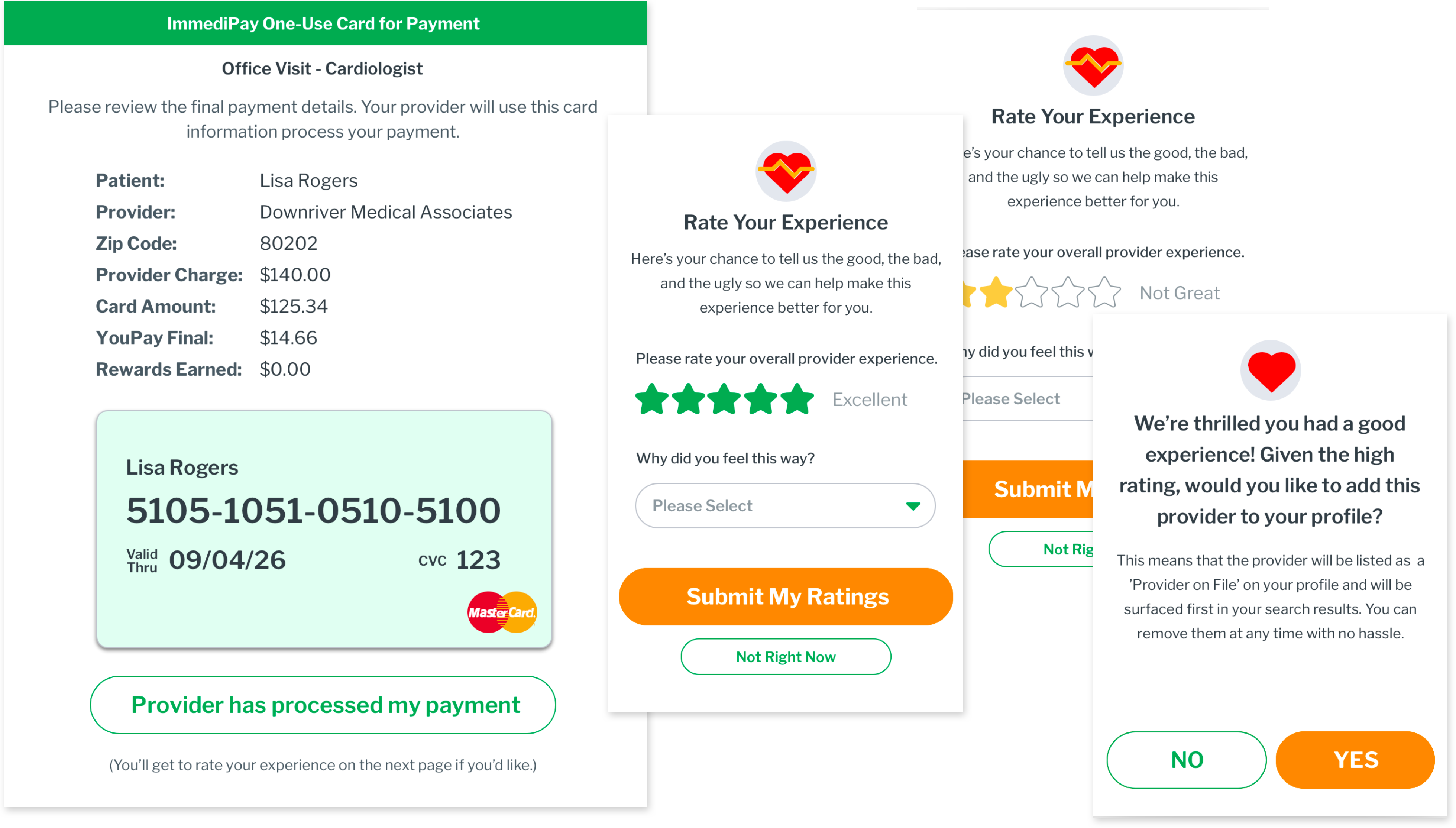Click the first green rating star

coord(651,399)
